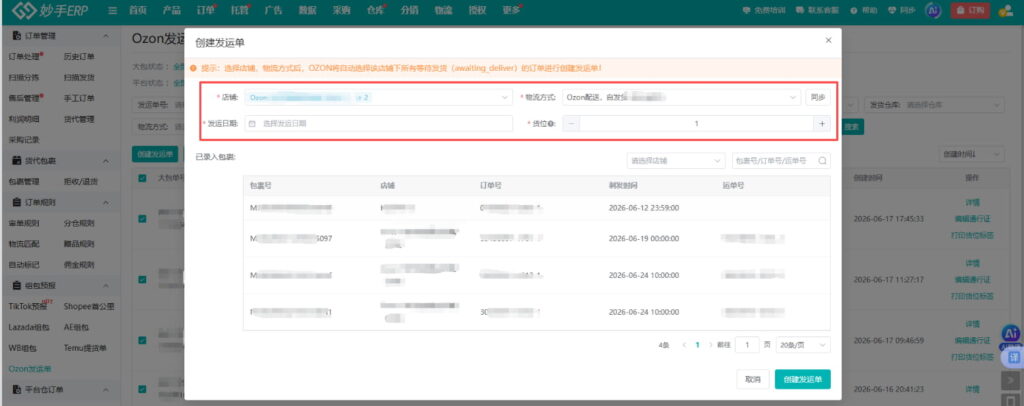Toggle the hamburger menu in the header

tap(112, 10)
